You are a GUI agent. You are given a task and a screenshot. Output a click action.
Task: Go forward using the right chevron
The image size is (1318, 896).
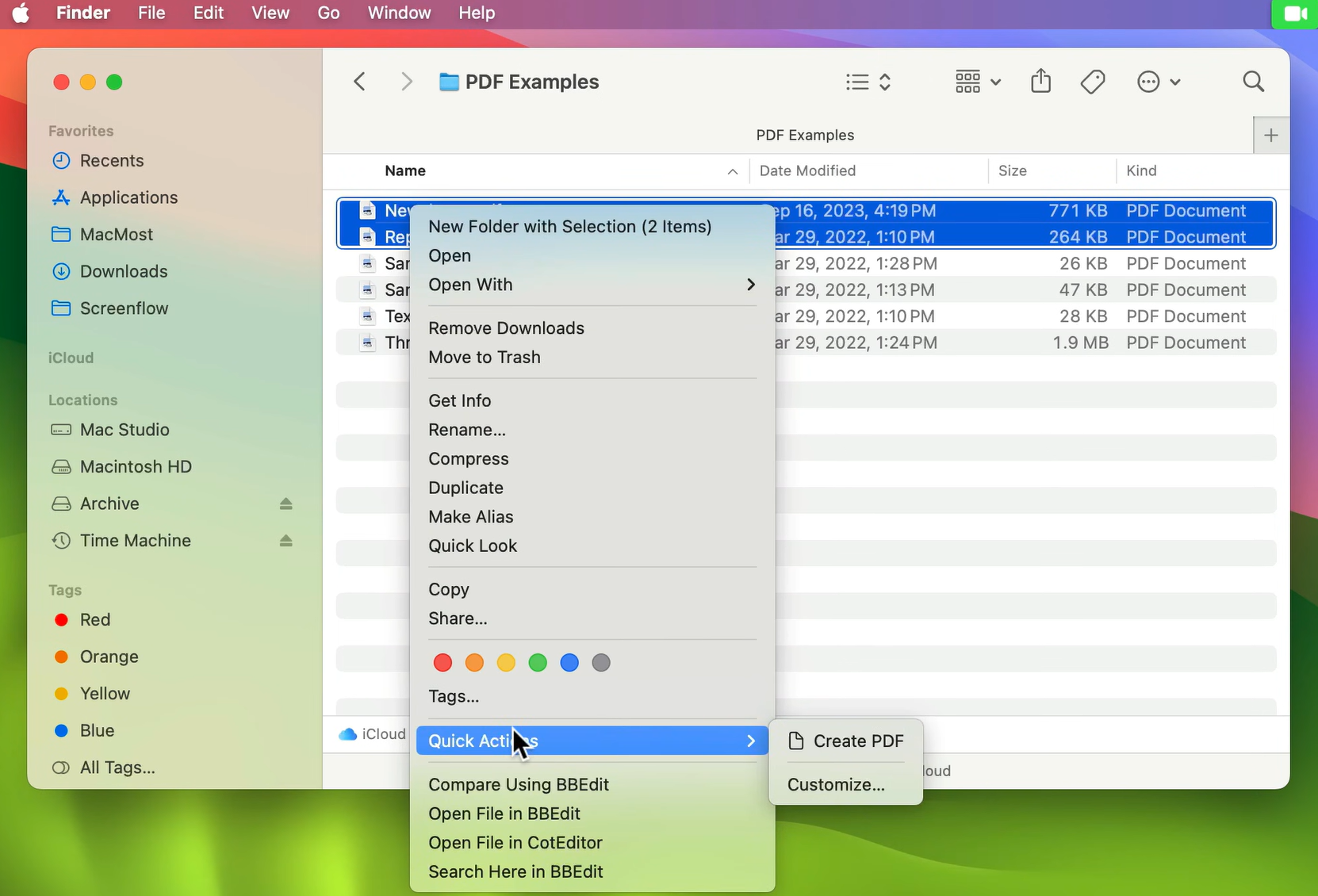407,82
